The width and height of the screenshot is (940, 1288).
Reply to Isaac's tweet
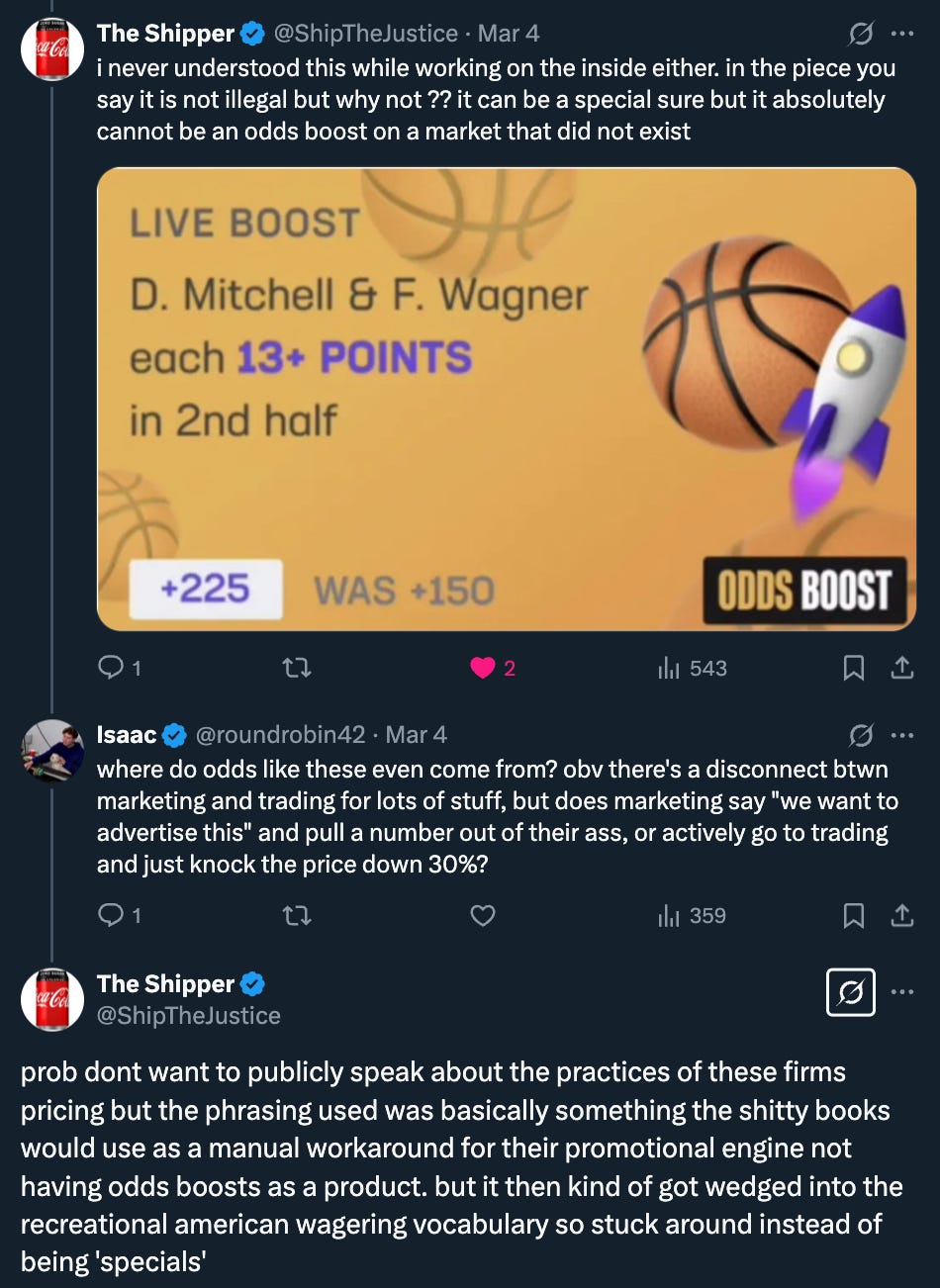point(120,916)
